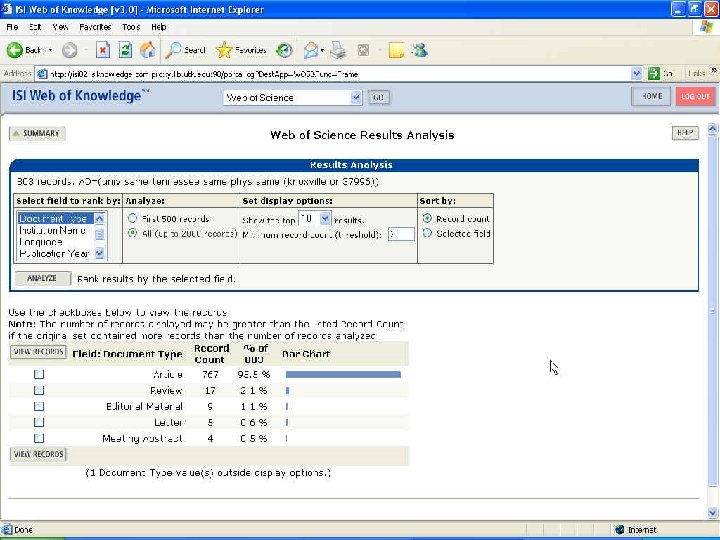Click the upper VIEW RECORDS button
The width and height of the screenshot is (720, 540).
[38, 352]
